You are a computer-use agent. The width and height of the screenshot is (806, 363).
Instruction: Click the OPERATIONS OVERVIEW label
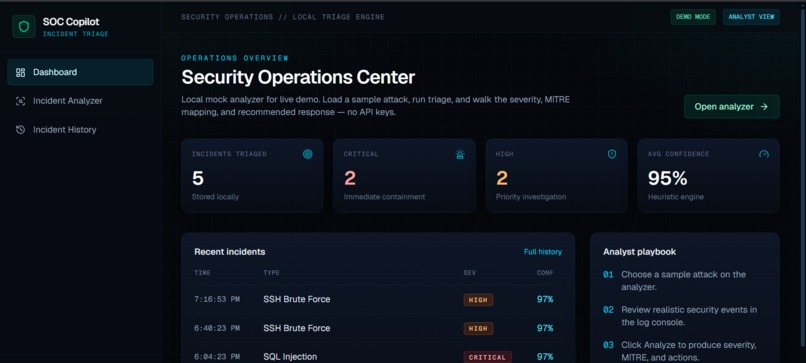[x=235, y=58]
